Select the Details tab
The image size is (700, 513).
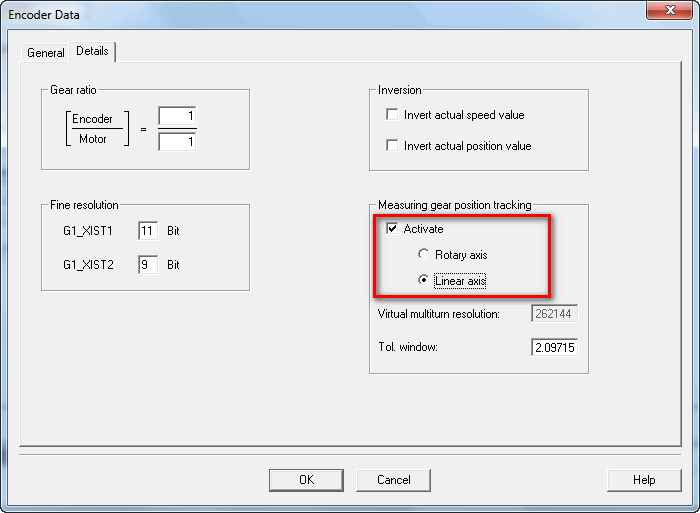click(x=92, y=51)
